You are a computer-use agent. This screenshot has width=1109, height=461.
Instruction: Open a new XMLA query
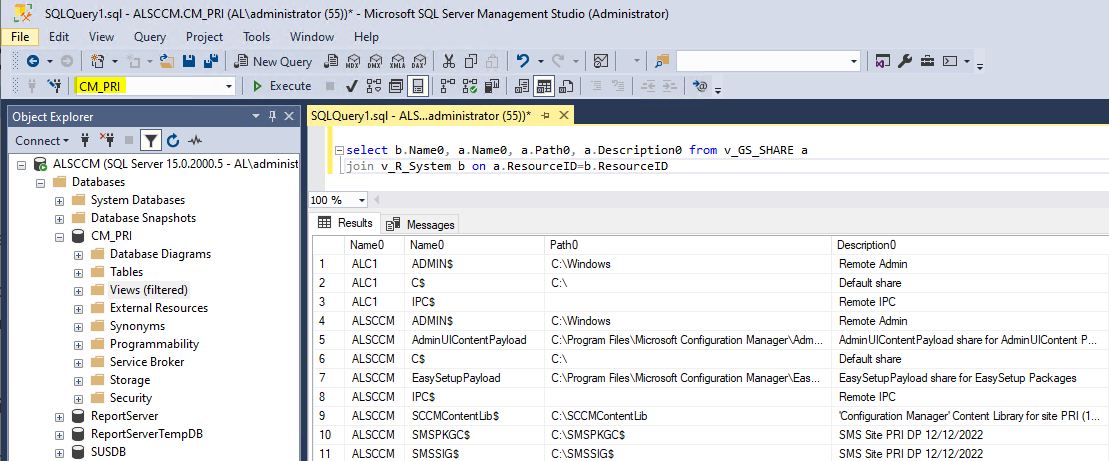point(398,62)
